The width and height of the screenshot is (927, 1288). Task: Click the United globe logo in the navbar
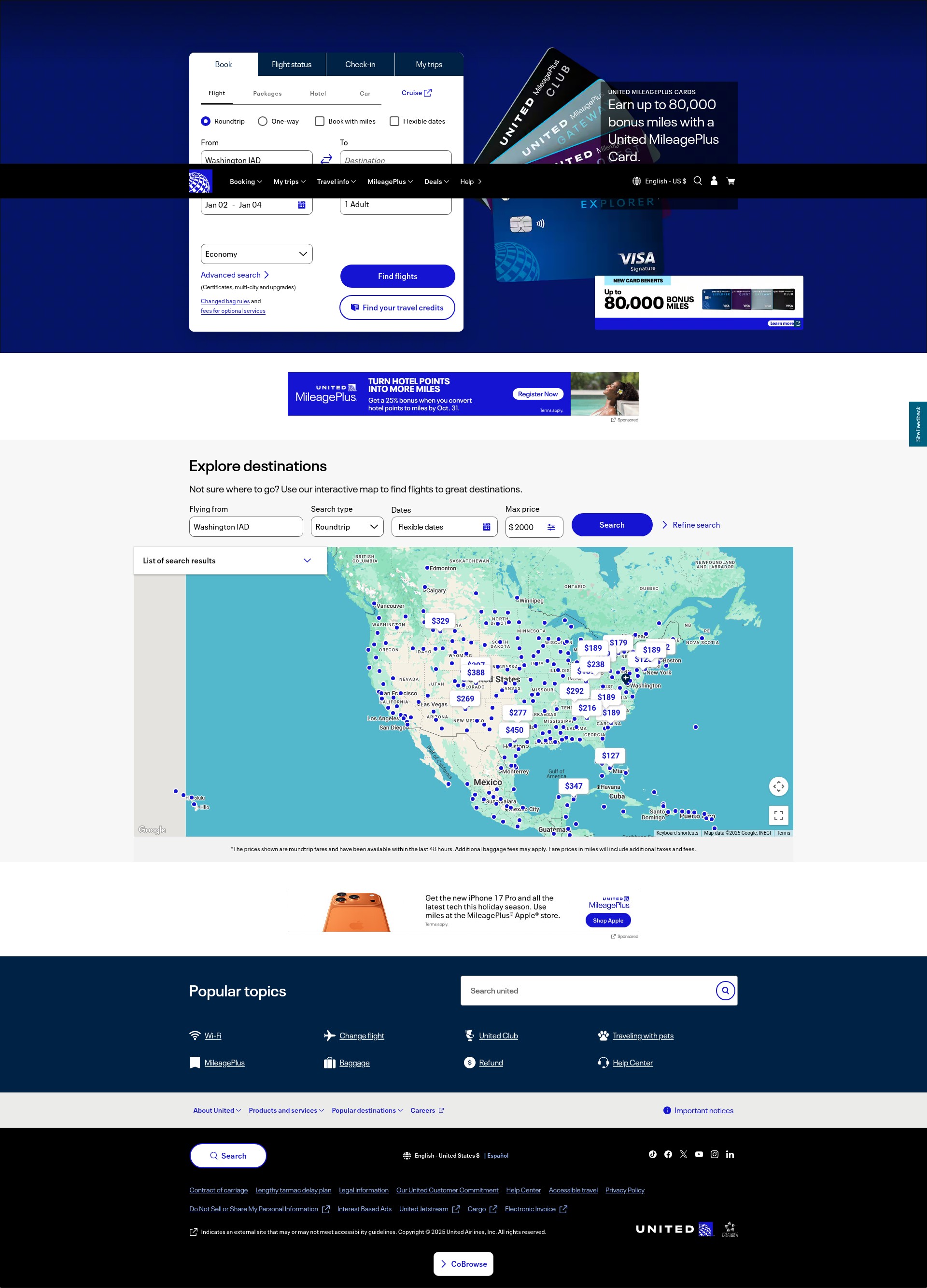pyautogui.click(x=200, y=182)
